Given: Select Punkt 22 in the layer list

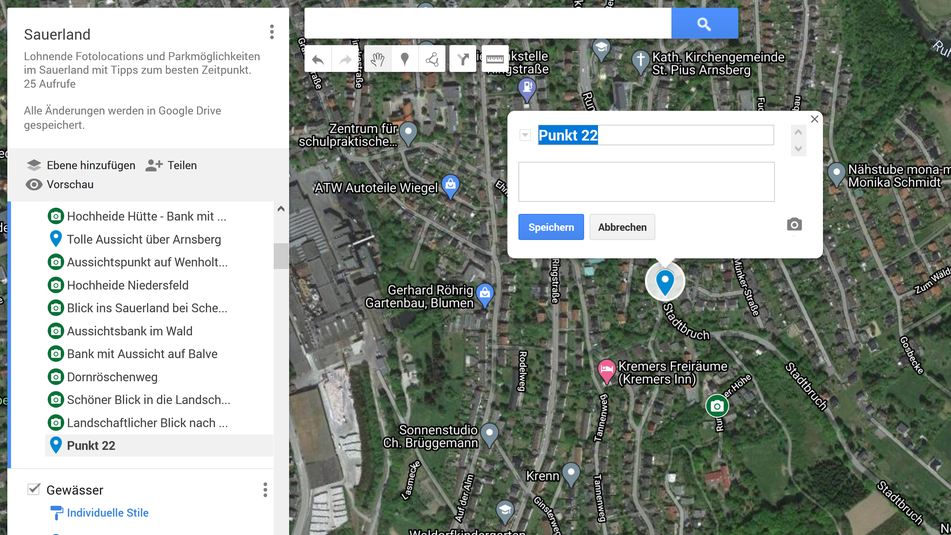Looking at the screenshot, I should click(159, 446).
